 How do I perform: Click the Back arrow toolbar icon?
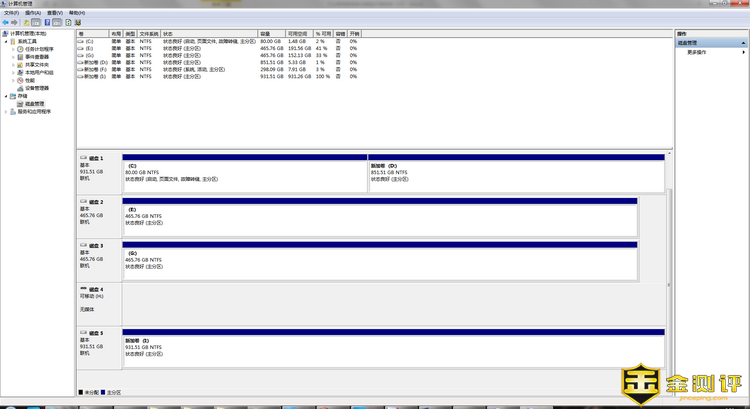pos(6,21)
